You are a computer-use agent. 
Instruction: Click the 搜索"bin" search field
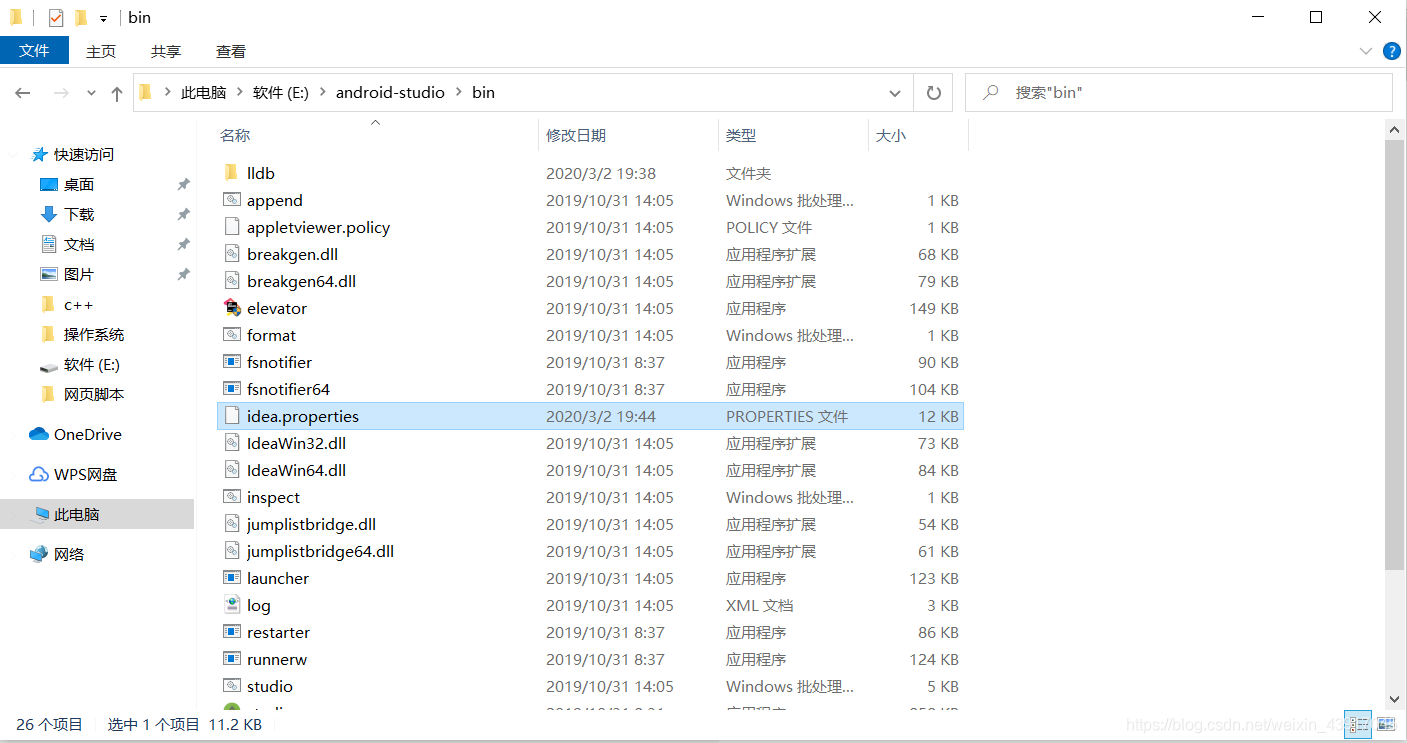(1178, 93)
